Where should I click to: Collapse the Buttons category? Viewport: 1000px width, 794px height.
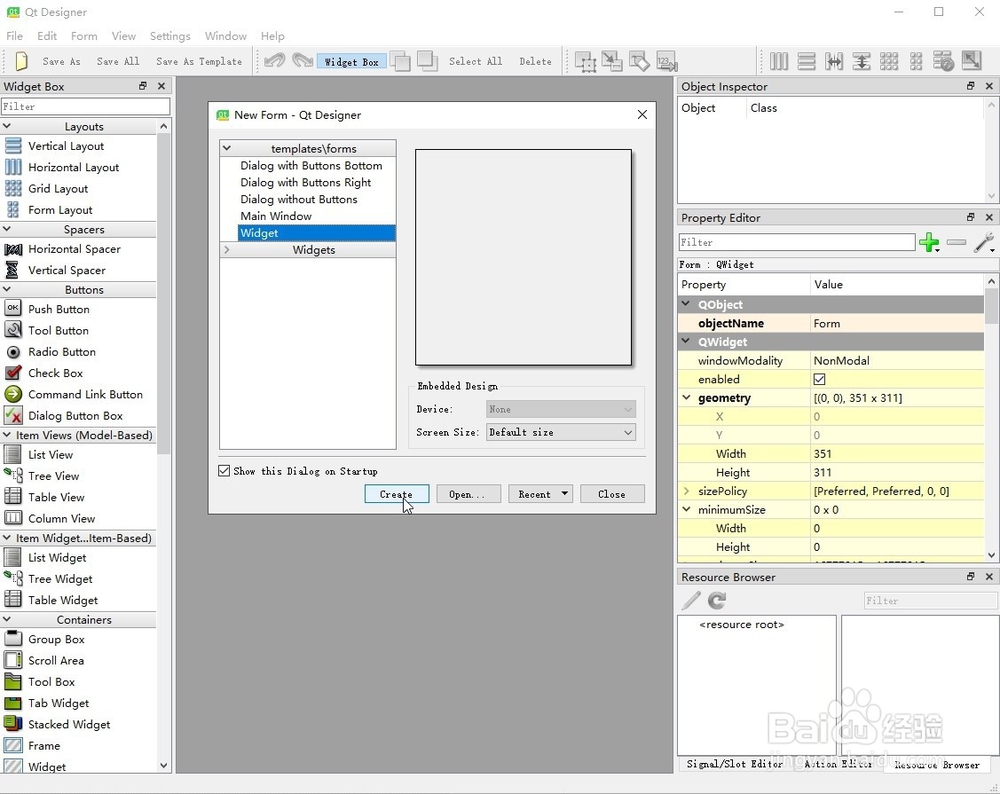[7, 290]
